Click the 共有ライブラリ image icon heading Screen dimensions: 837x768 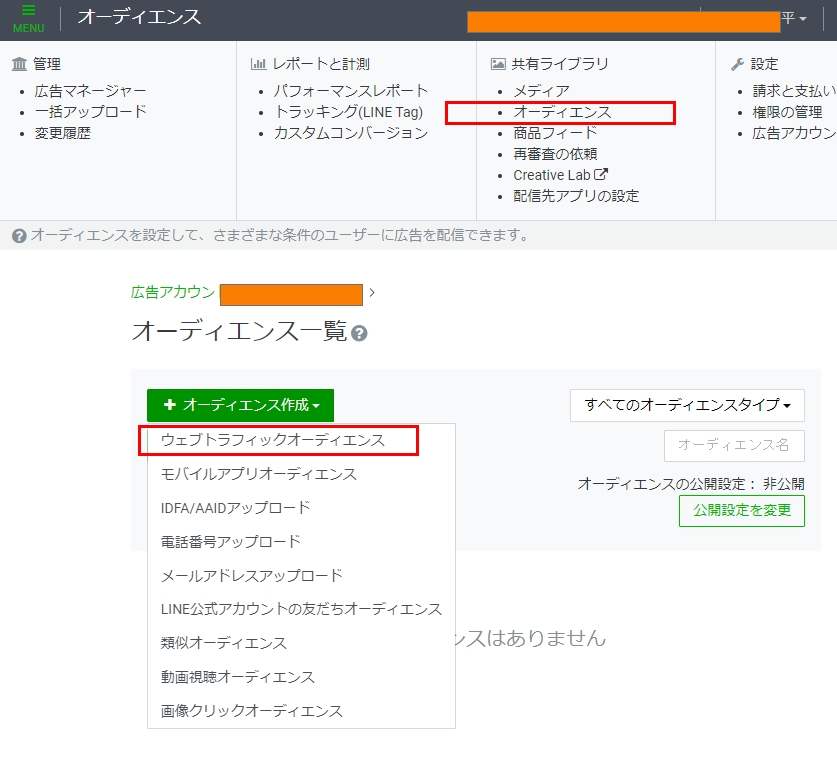(x=498, y=64)
